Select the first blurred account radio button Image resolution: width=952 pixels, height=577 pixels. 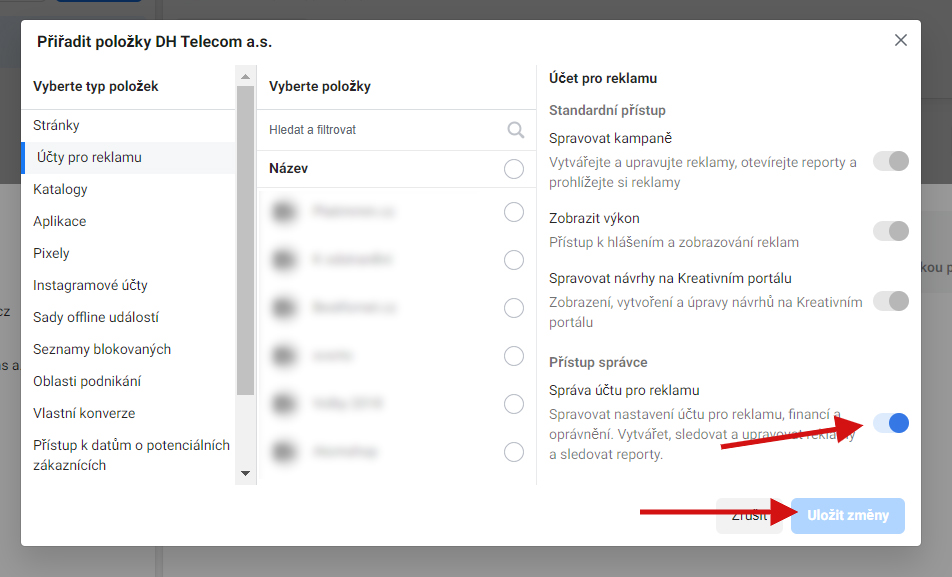pyautogui.click(x=514, y=212)
